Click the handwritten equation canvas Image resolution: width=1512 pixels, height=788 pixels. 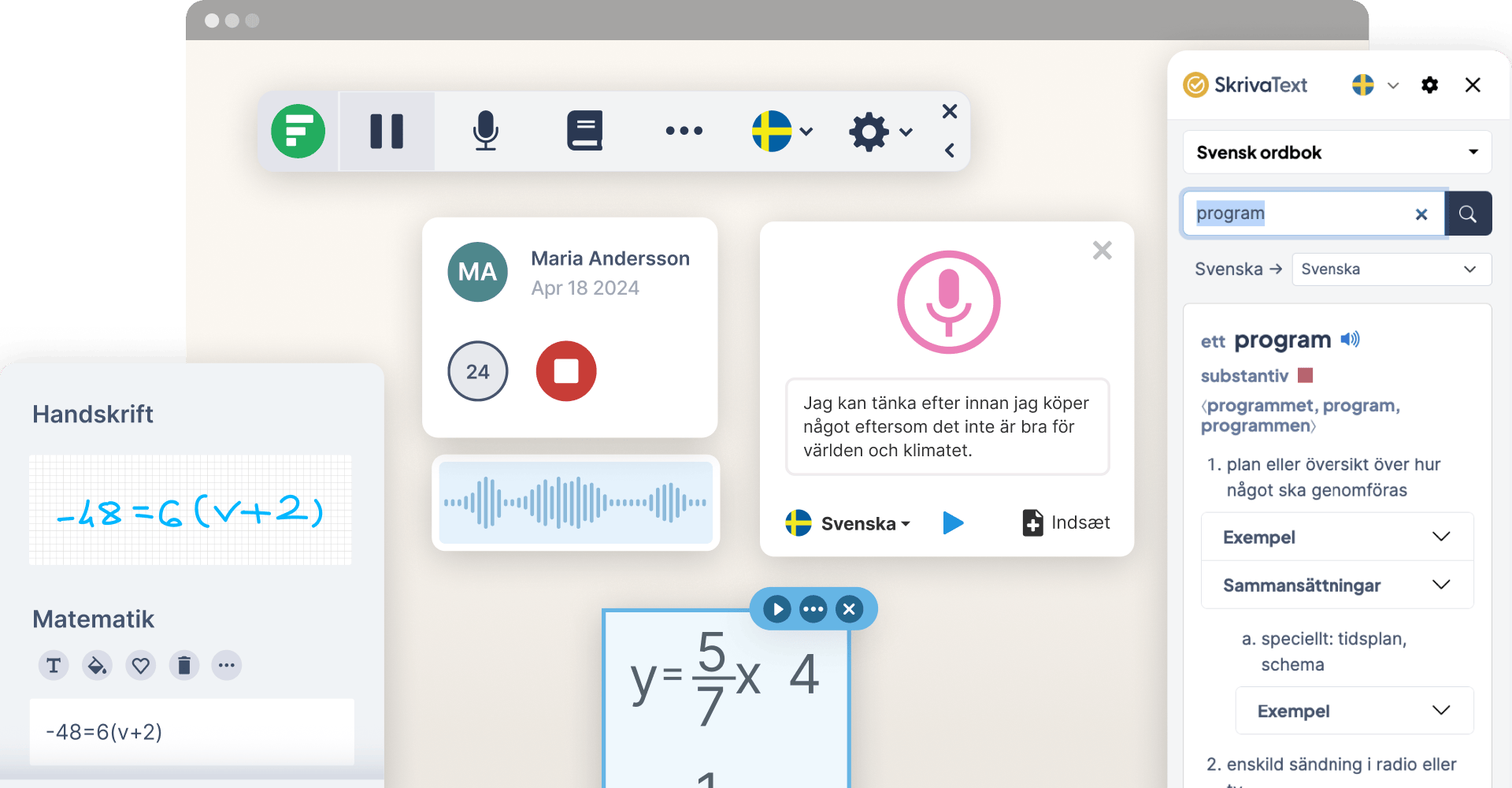191,510
